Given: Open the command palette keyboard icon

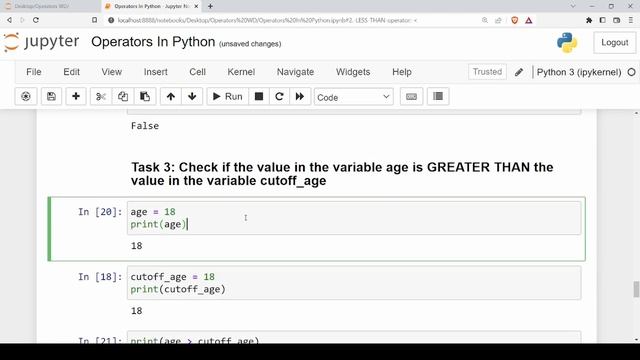Looking at the screenshot, I should pos(411,96).
